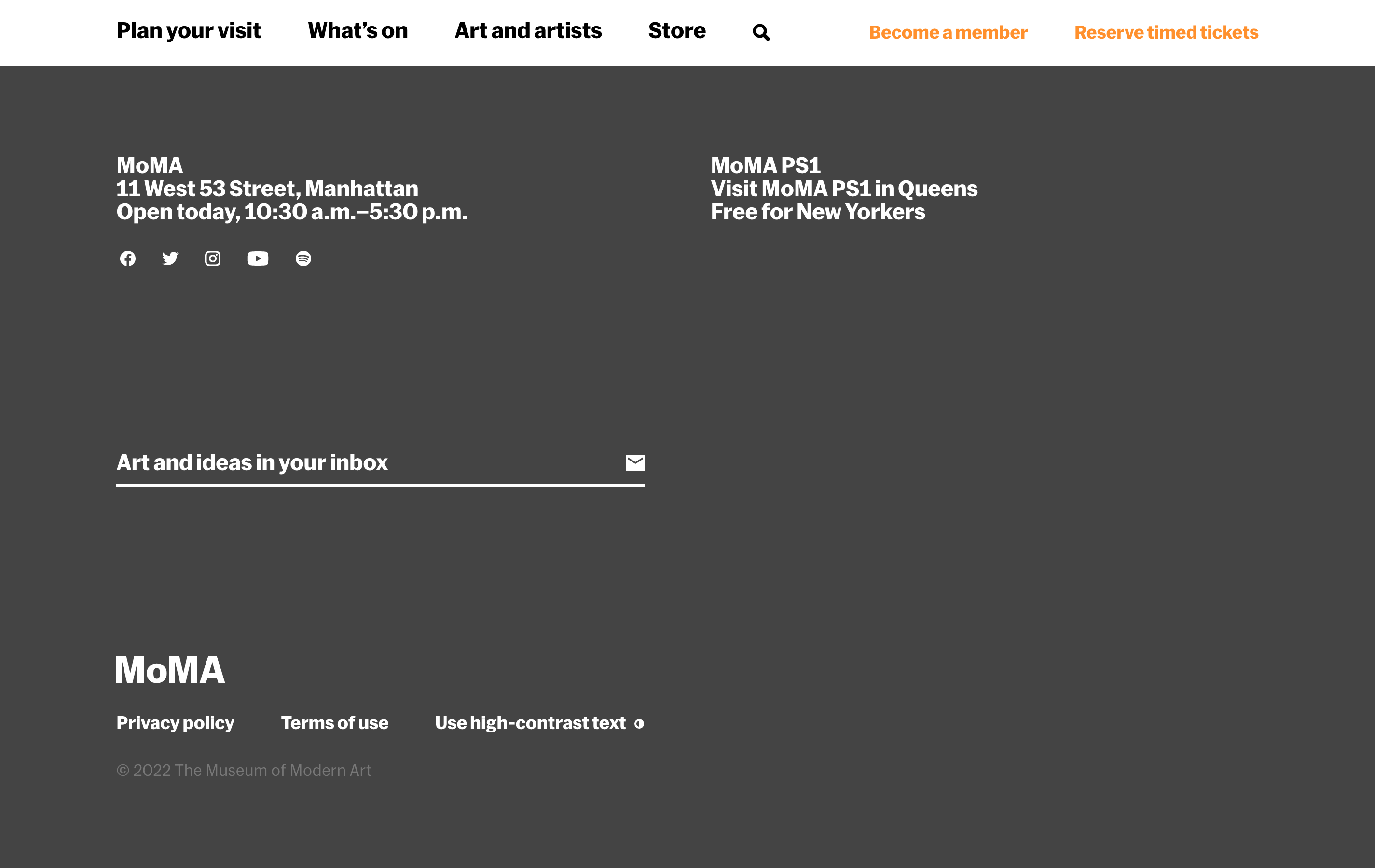Screen dimensions: 1375x868
Task: Click the envelope submit icon
Action: pyautogui.click(x=635, y=463)
